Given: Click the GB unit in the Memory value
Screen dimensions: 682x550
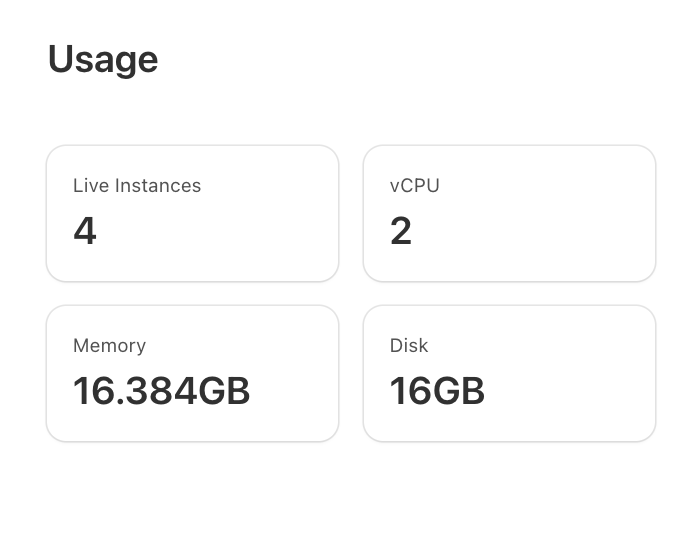Looking at the screenshot, I should point(224,391).
